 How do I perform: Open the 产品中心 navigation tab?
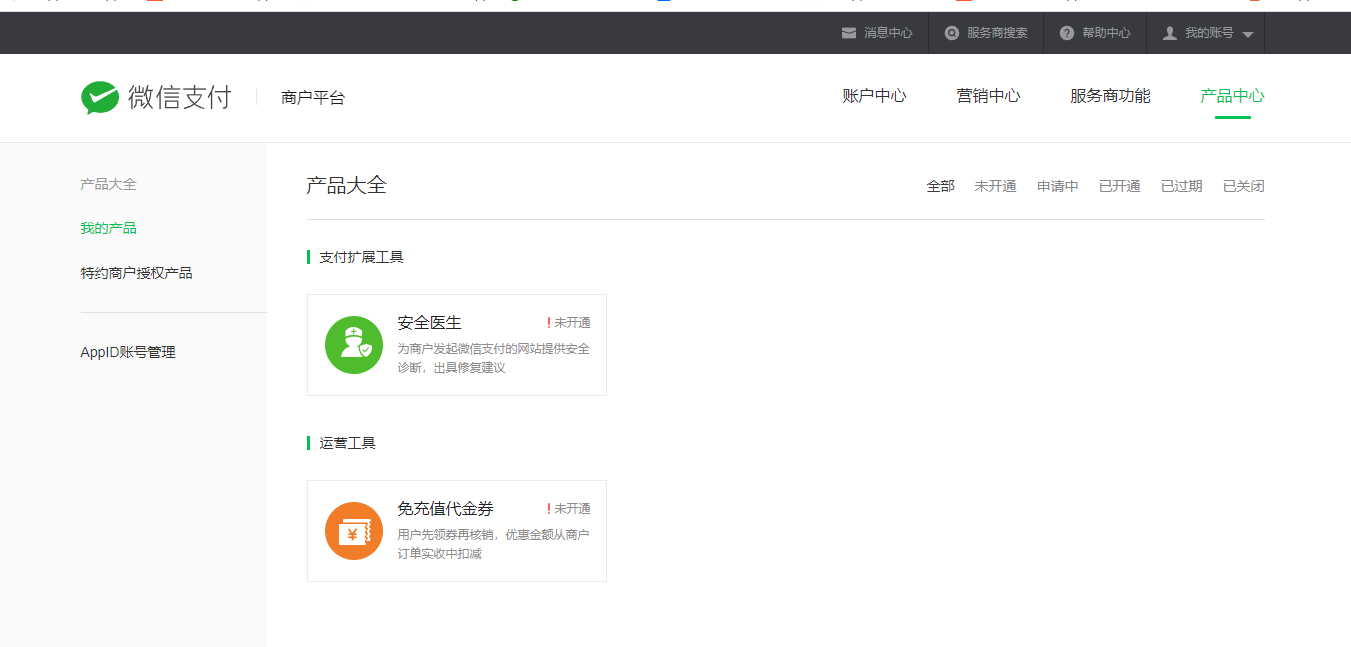coord(1232,96)
